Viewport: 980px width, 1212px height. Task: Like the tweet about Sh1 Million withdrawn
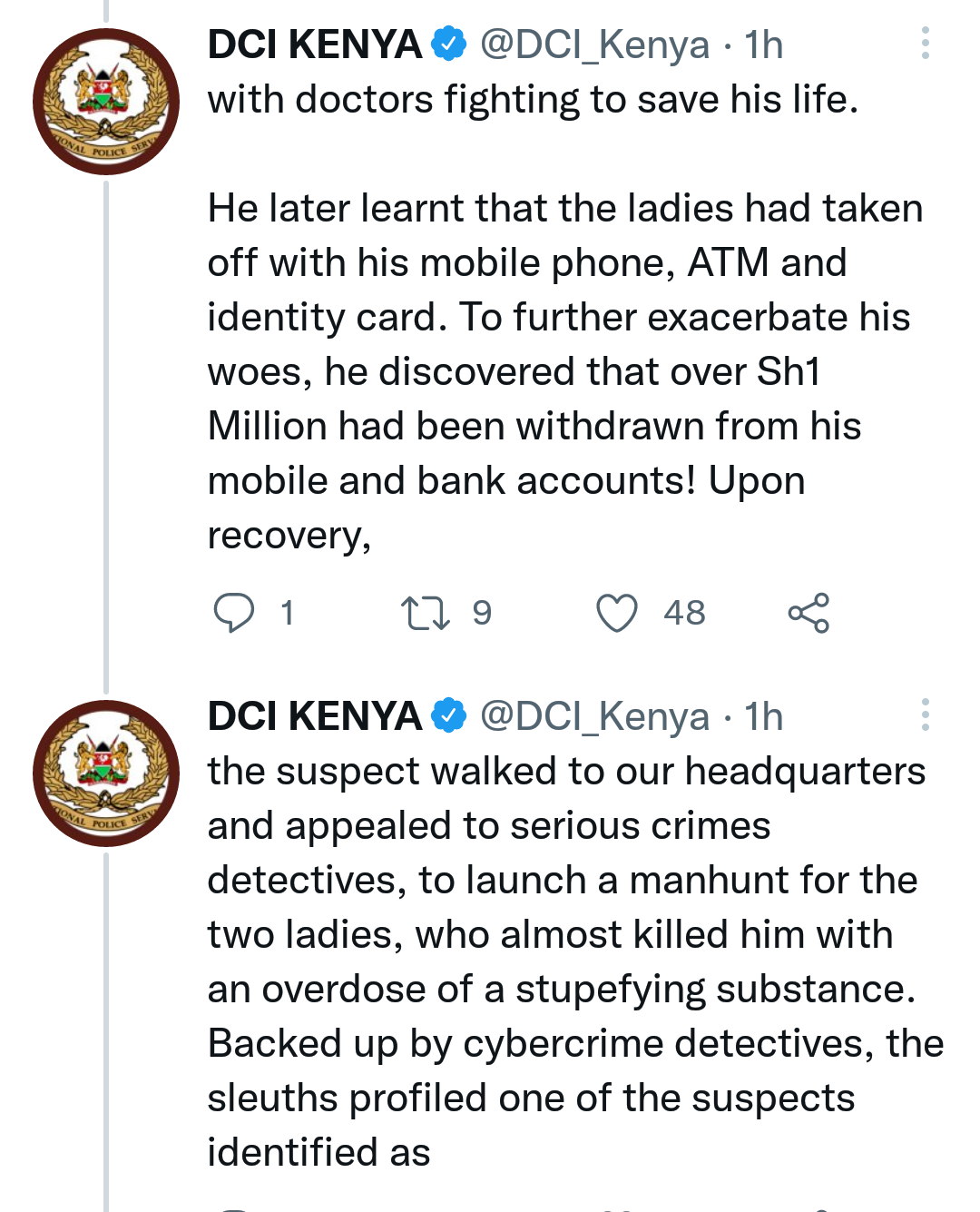point(617,613)
